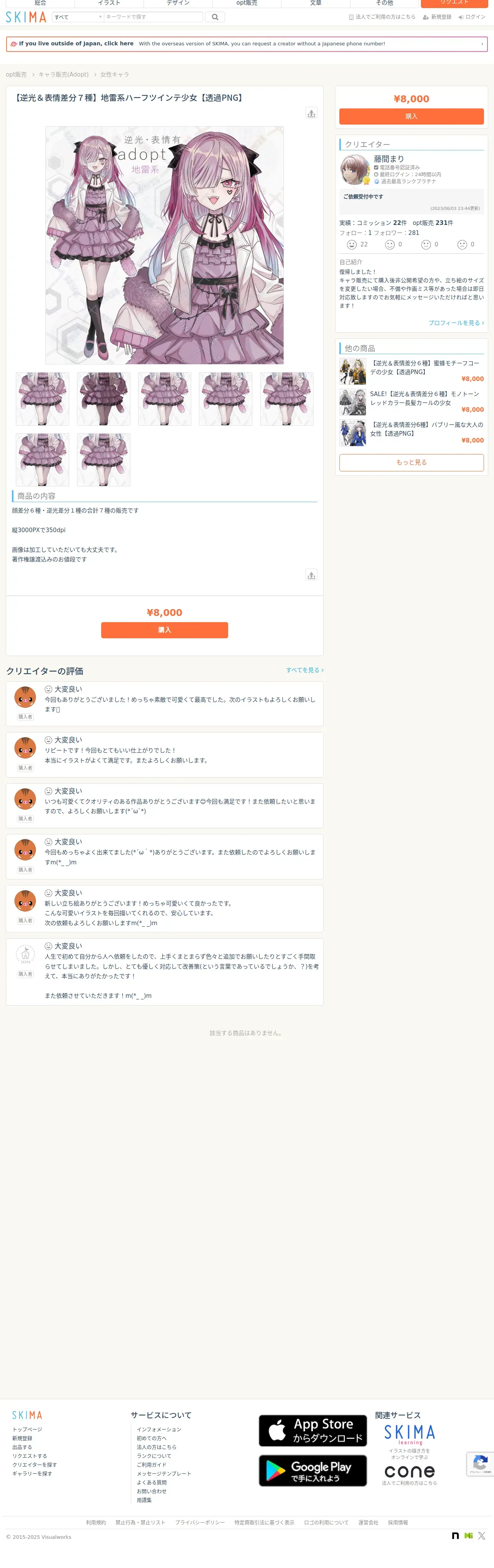Focus the keyword search field

pos(153,17)
